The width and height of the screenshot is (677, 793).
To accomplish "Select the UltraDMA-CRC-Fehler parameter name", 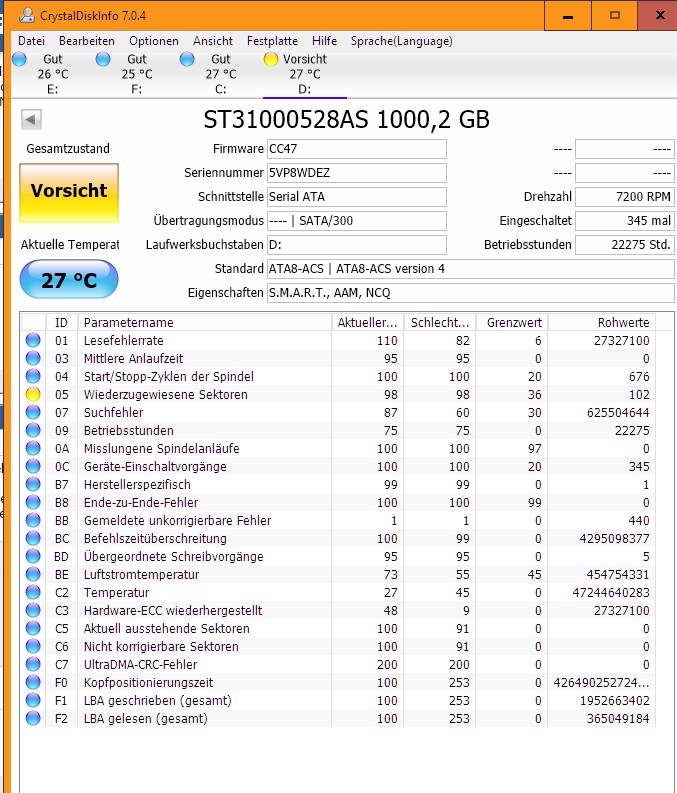I will (141, 665).
